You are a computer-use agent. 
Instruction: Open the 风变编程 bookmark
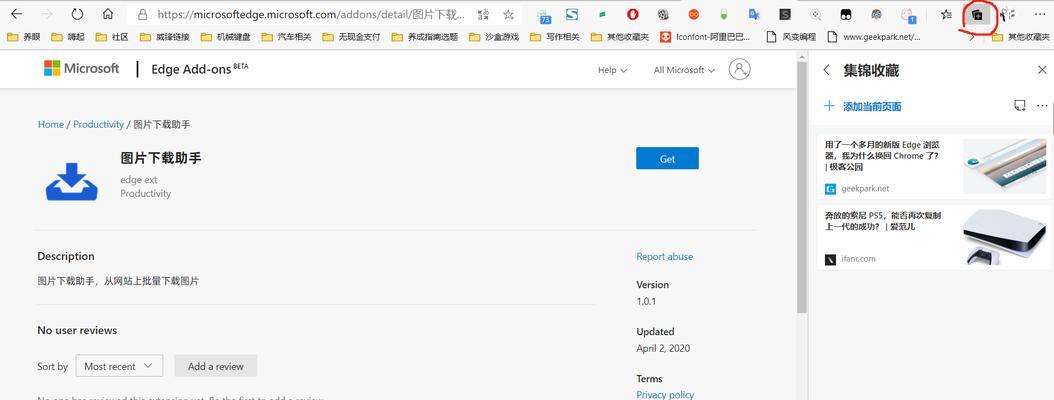pyautogui.click(x=791, y=37)
